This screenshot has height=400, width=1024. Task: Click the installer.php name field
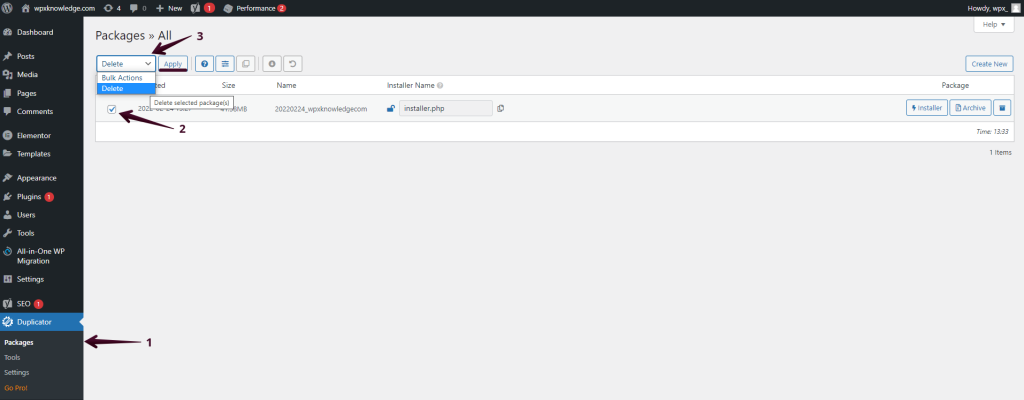click(x=445, y=108)
